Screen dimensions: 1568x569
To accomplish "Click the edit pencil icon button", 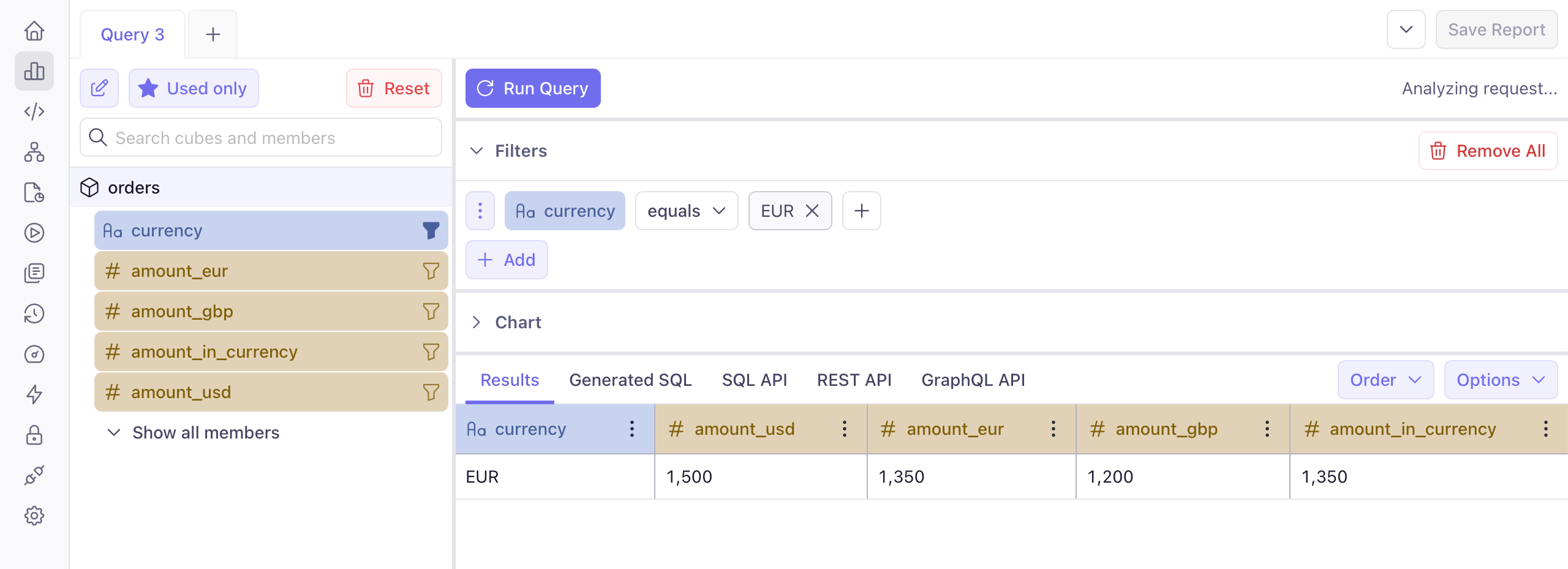I will coord(99,88).
